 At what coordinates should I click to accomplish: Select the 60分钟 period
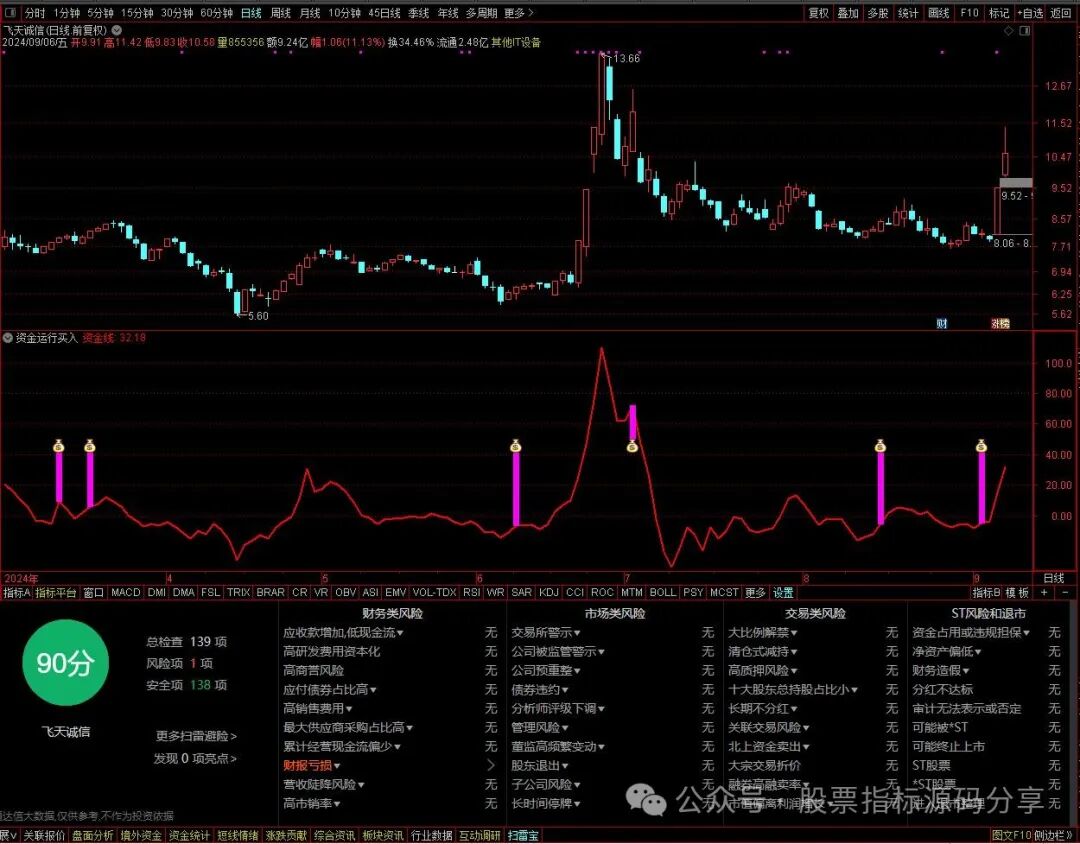(x=217, y=13)
